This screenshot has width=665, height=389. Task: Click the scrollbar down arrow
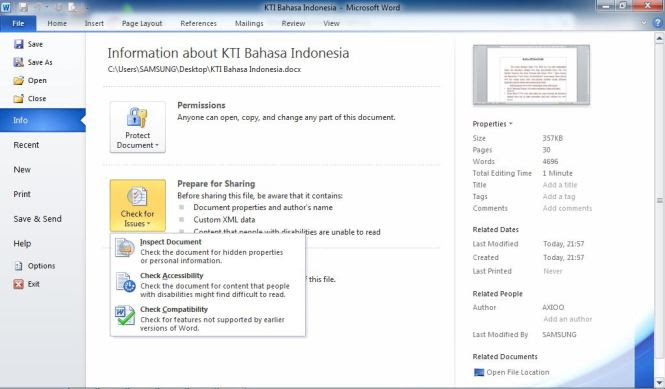point(659,382)
